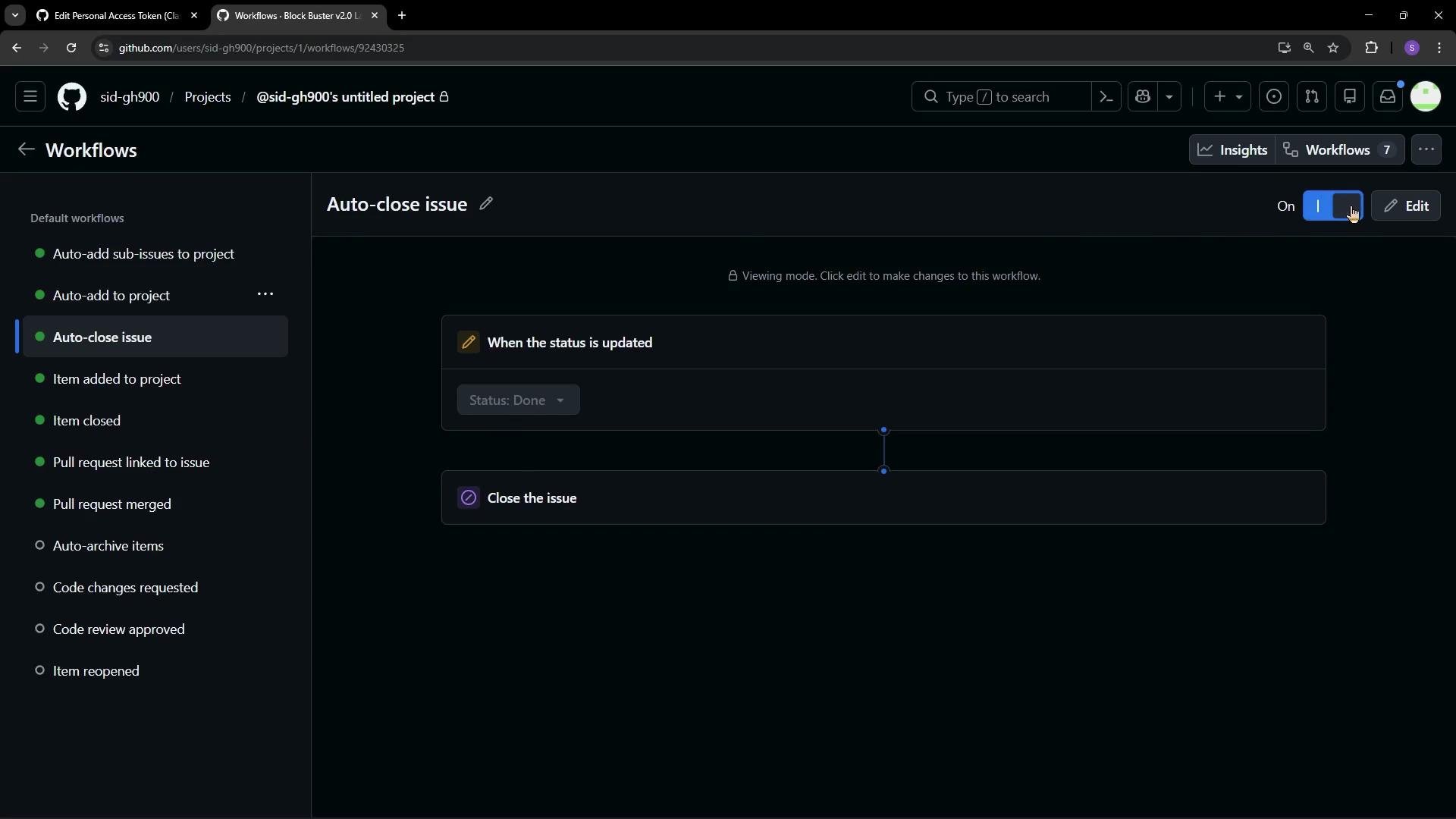Image resolution: width=1456 pixels, height=819 pixels.
Task: Open Code changes requested workflow
Action: point(155,588)
